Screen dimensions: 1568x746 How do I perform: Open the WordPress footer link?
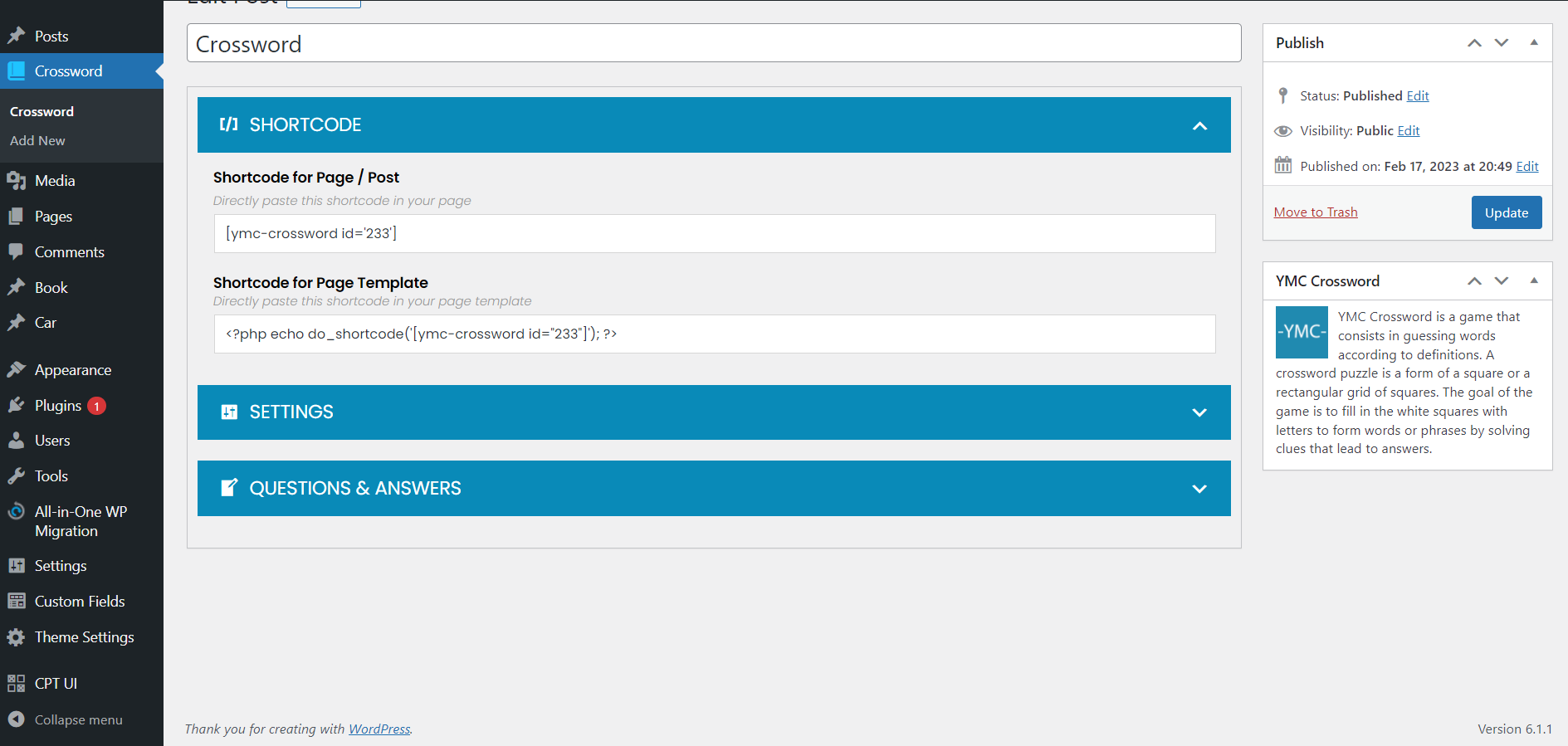pos(379,729)
